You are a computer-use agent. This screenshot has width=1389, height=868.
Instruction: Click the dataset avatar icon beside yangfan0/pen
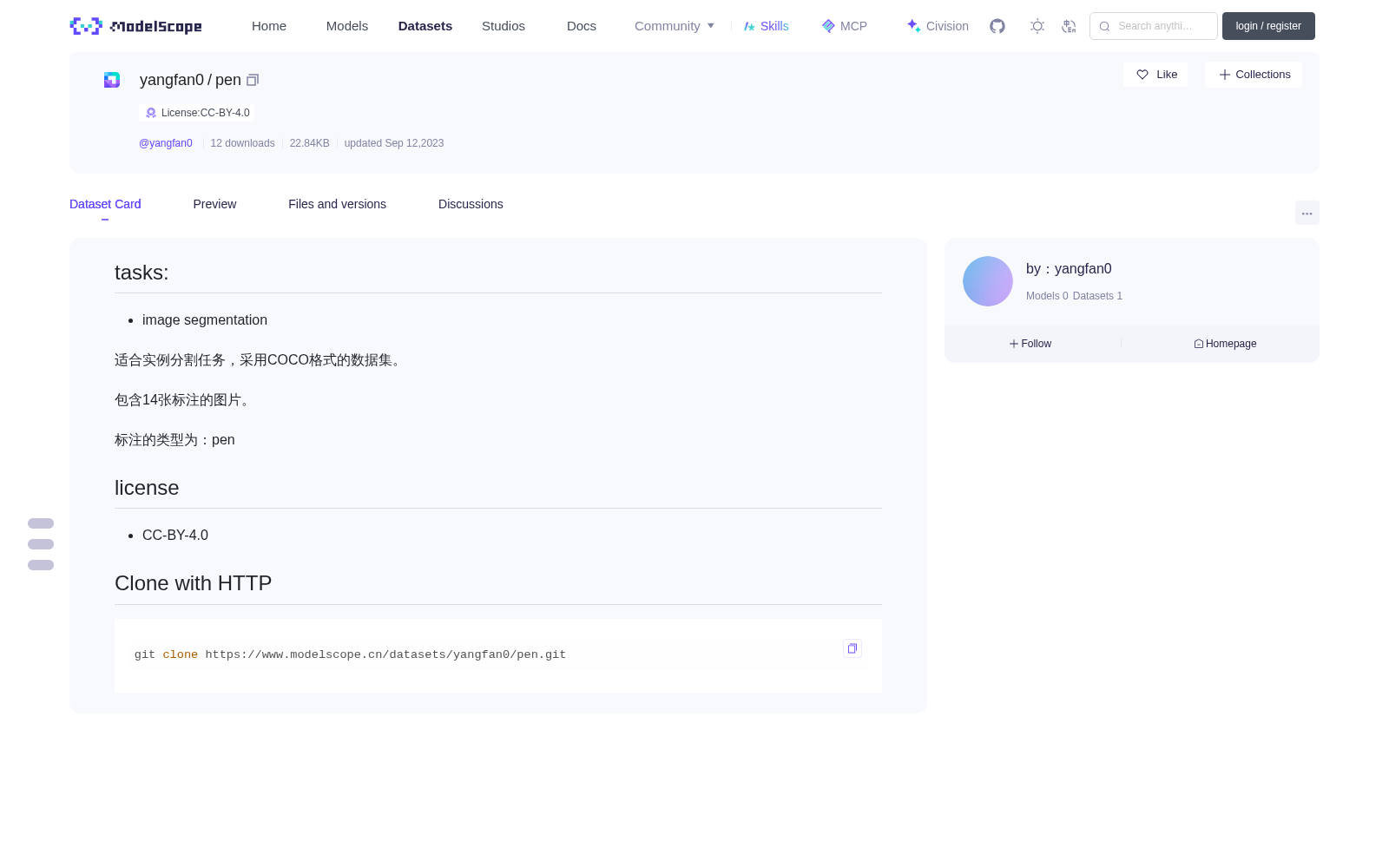(112, 80)
